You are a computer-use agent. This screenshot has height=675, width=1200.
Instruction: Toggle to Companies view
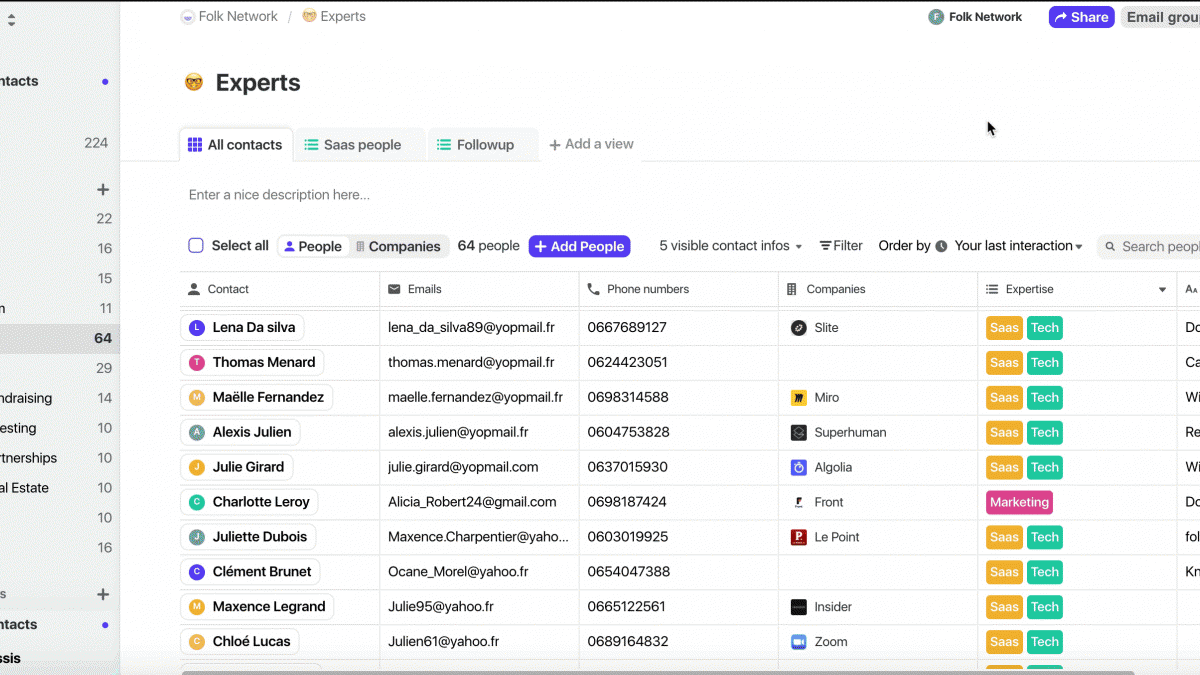[397, 247]
